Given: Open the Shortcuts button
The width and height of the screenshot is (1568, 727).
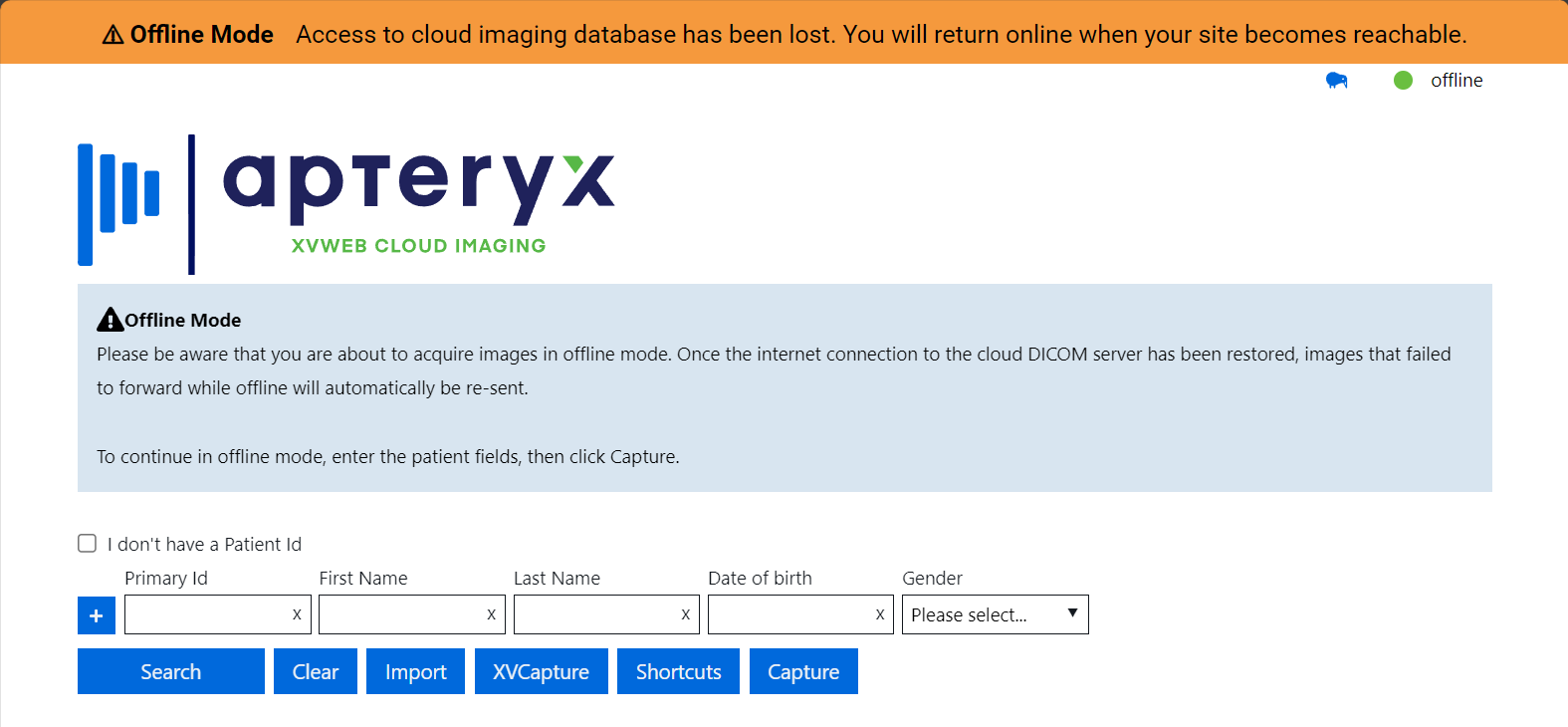Looking at the screenshot, I should tap(679, 671).
